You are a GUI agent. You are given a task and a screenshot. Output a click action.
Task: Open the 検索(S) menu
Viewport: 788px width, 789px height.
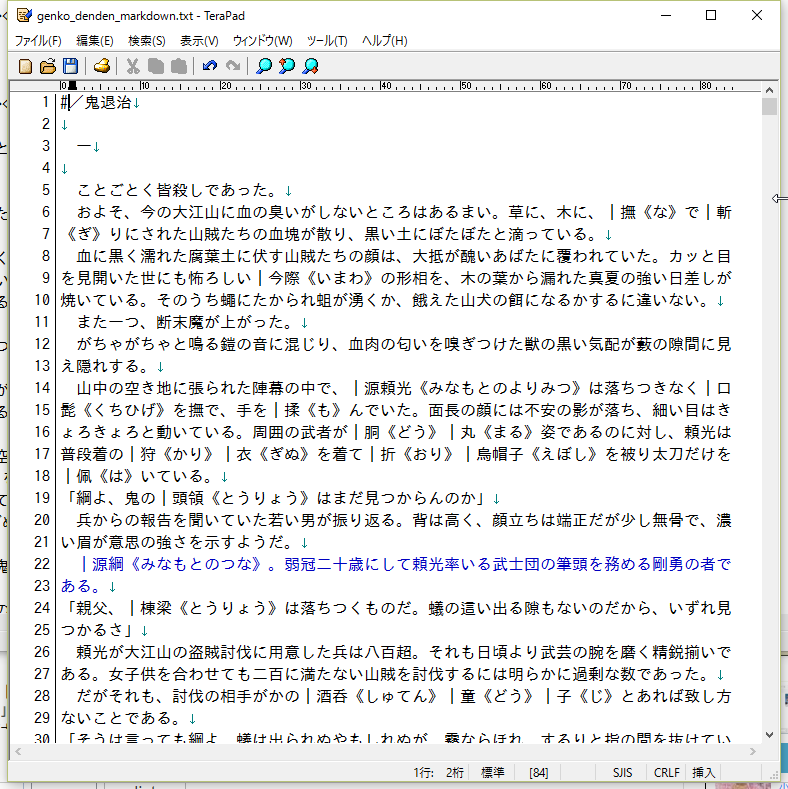tap(146, 41)
